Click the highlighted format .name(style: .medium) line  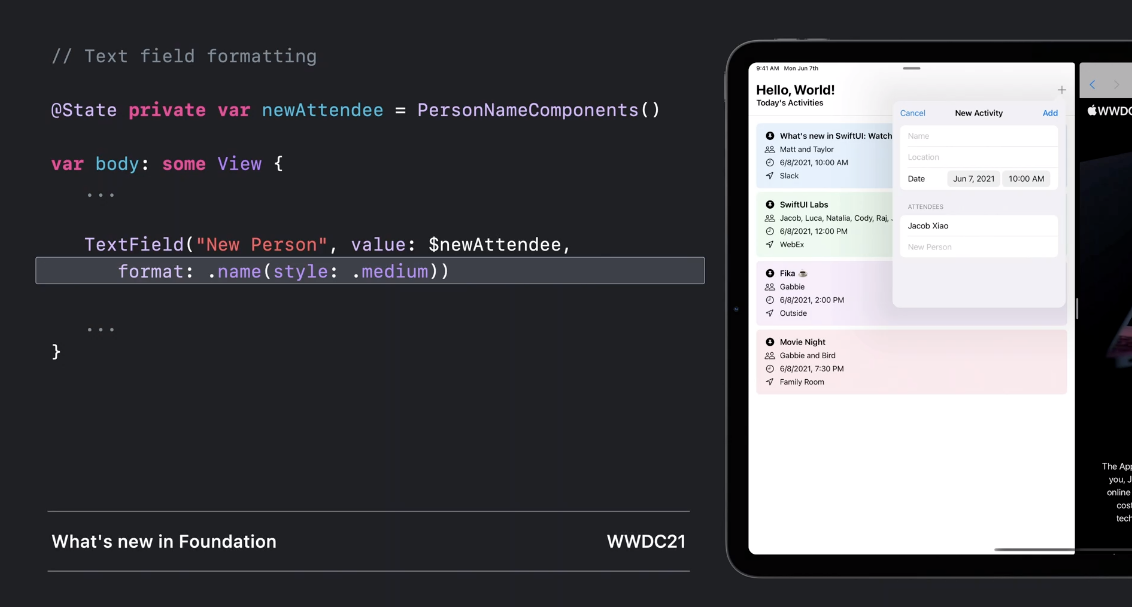pyautogui.click(x=370, y=271)
